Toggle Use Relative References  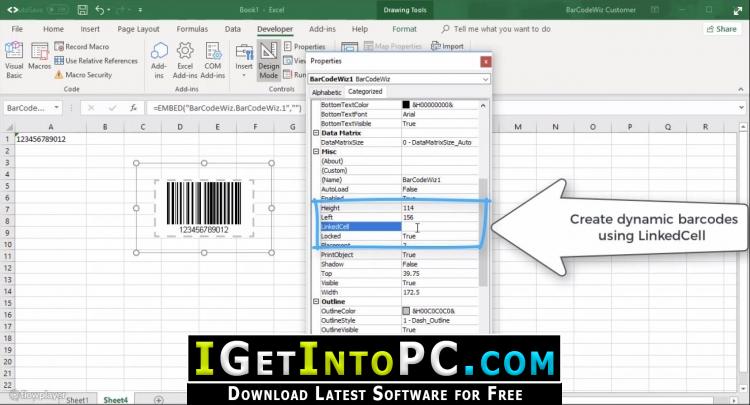coord(96,61)
